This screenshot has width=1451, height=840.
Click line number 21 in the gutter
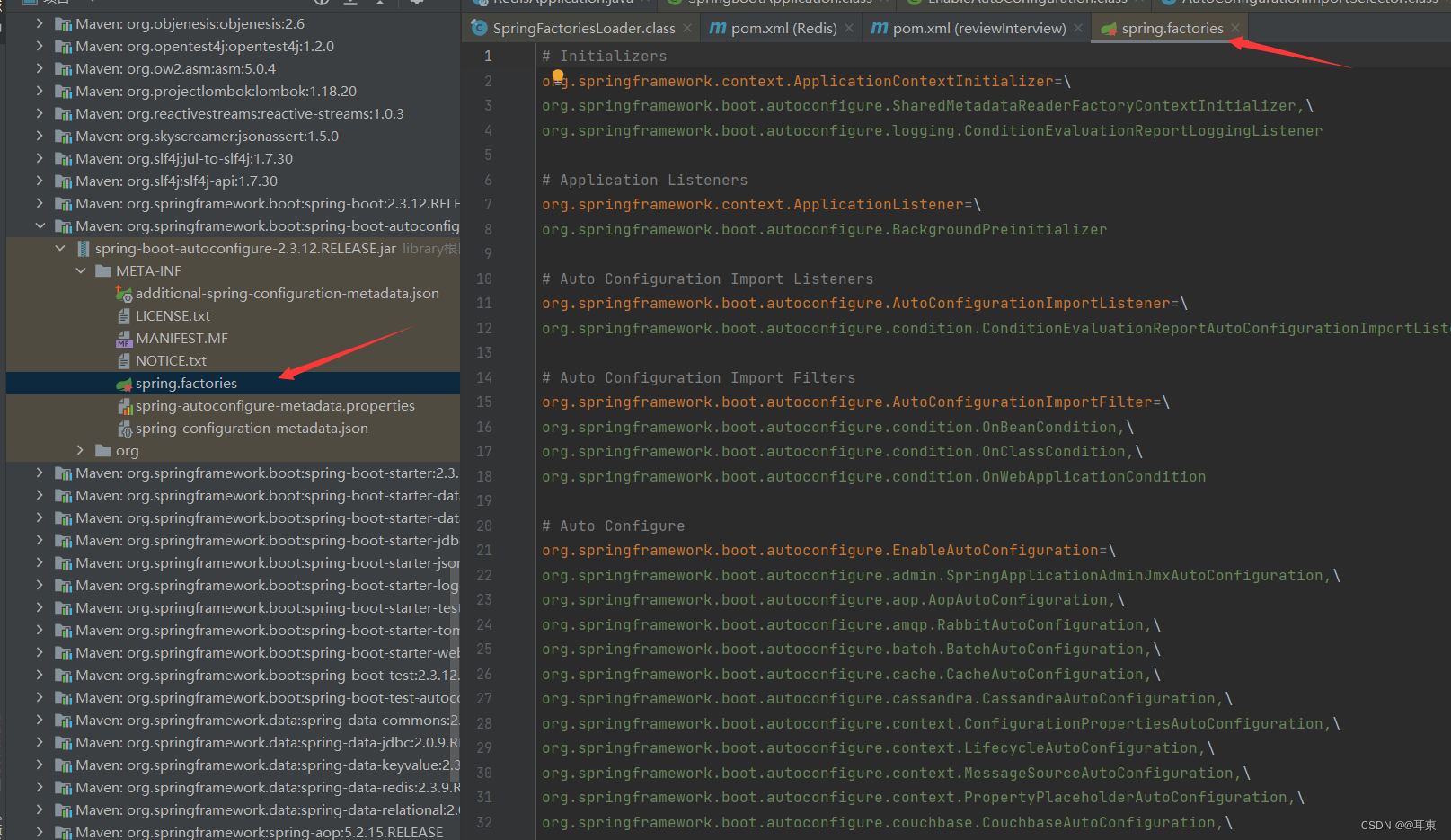pyautogui.click(x=484, y=550)
